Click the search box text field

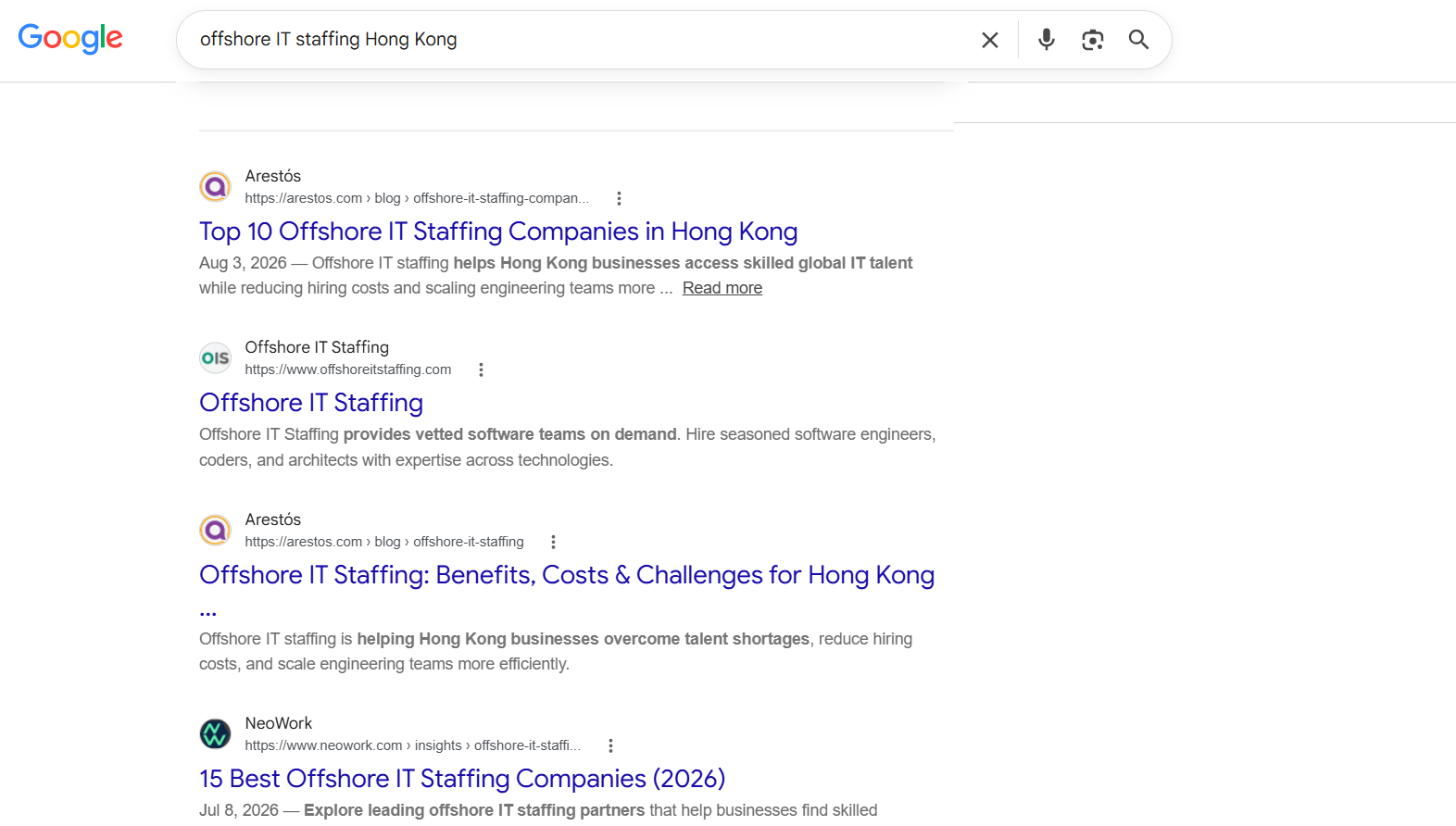pos(584,40)
